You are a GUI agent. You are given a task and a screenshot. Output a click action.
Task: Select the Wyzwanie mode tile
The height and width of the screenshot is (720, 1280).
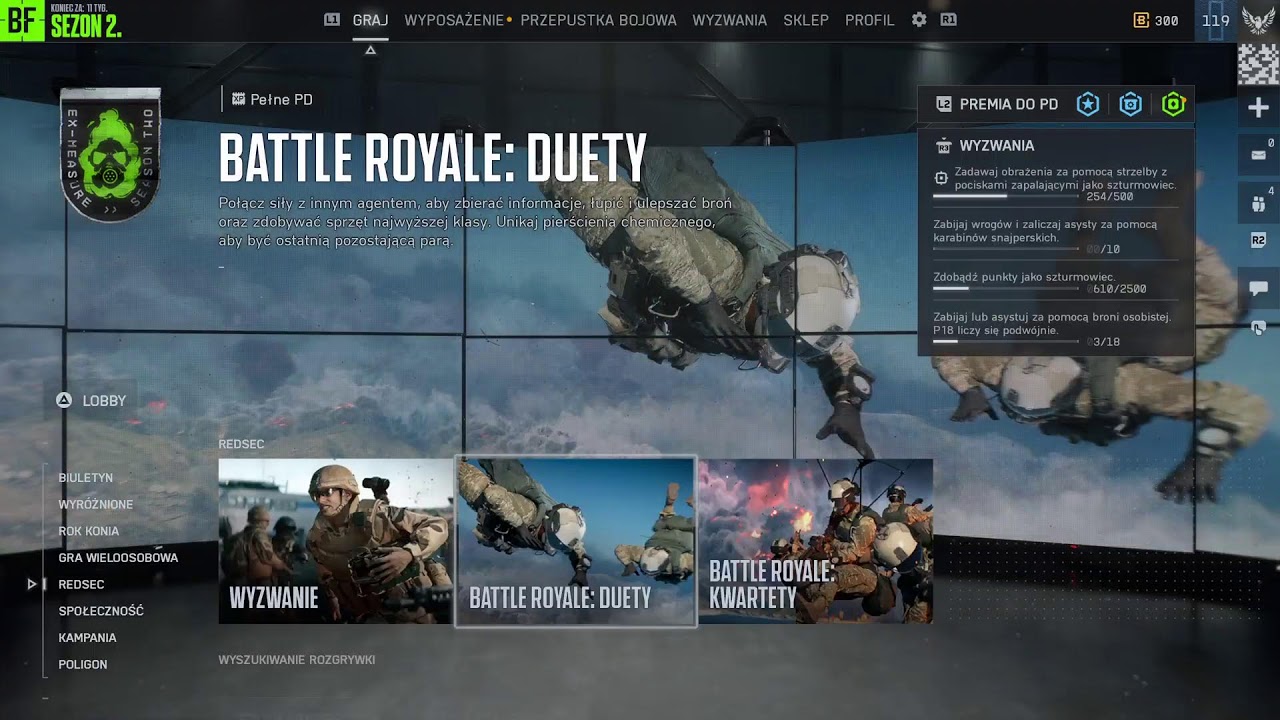pos(336,541)
